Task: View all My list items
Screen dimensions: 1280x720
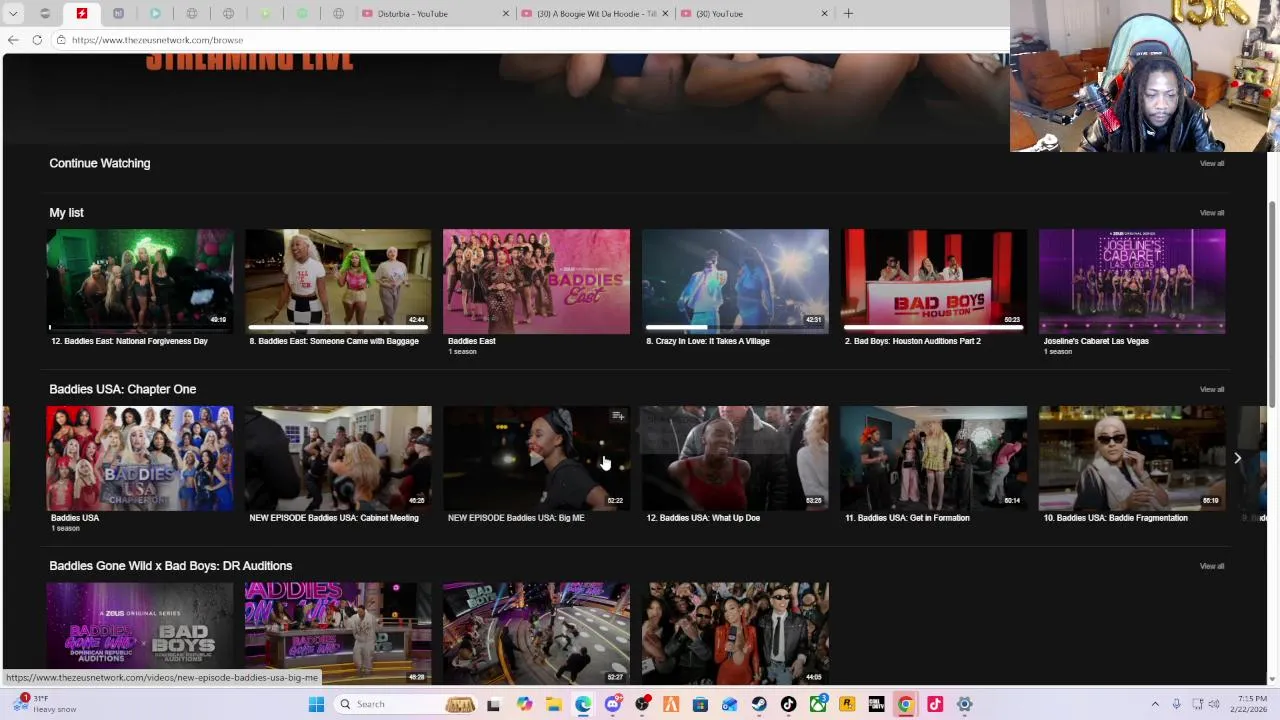Action: tap(1211, 213)
